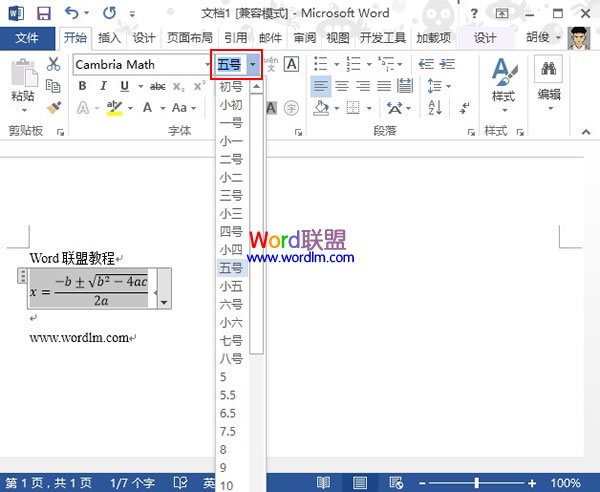Viewport: 600px width, 492px height.
Task: Select the Format Painter brush
Action: coord(54,108)
